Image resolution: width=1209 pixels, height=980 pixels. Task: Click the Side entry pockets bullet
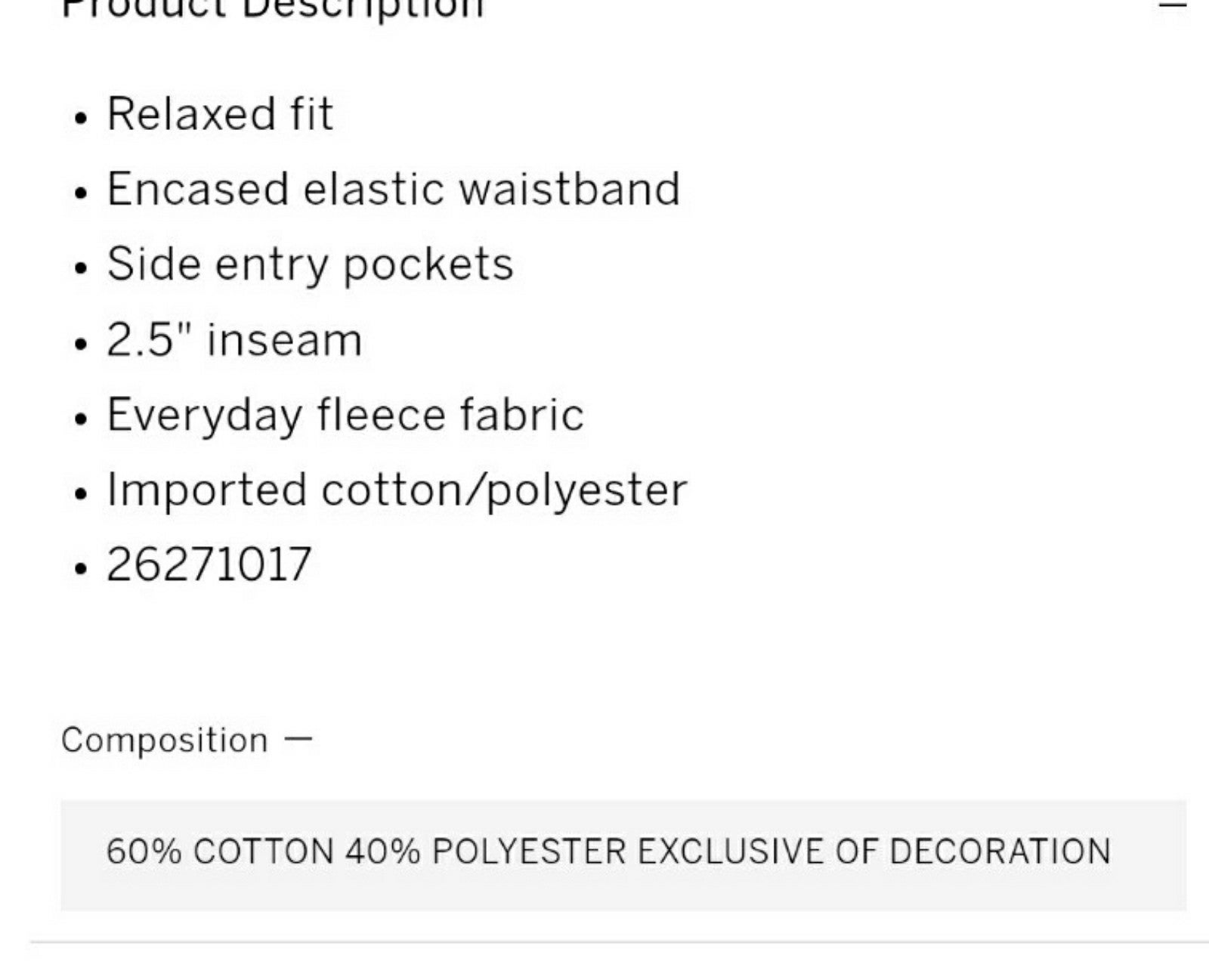point(310,265)
